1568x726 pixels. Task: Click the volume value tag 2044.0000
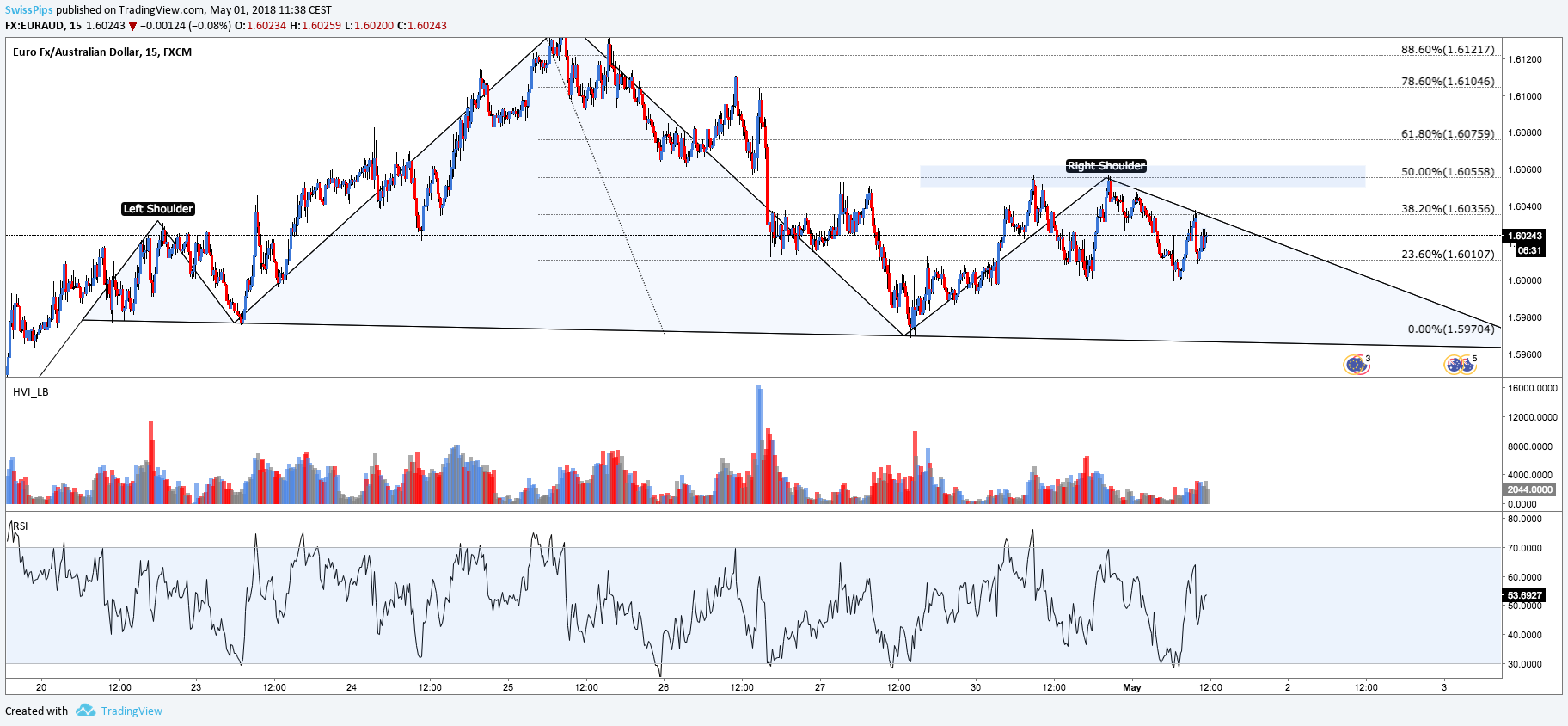1529,489
